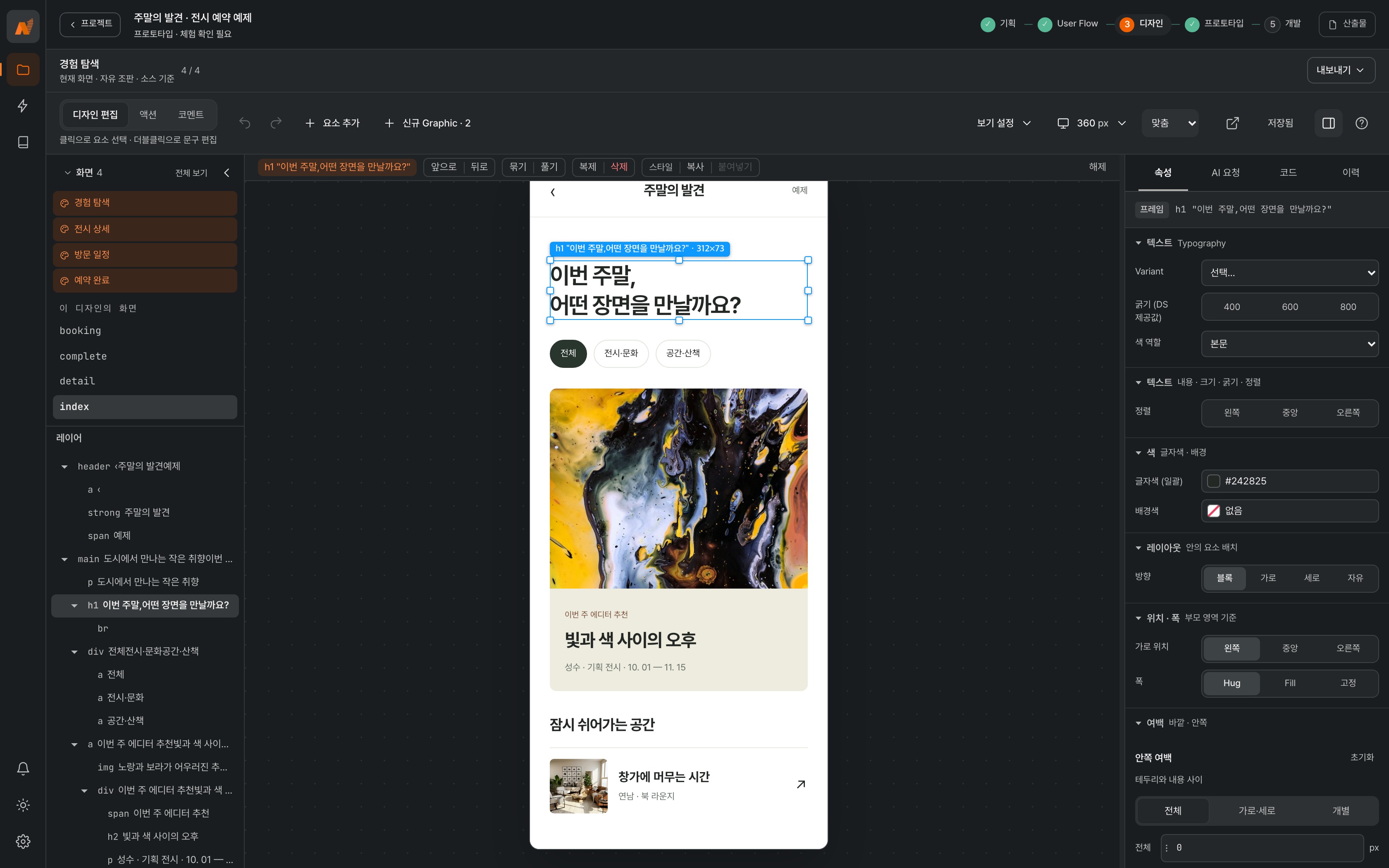Open the folder icon in the left sidebar
The image size is (1389, 868).
coord(23,70)
